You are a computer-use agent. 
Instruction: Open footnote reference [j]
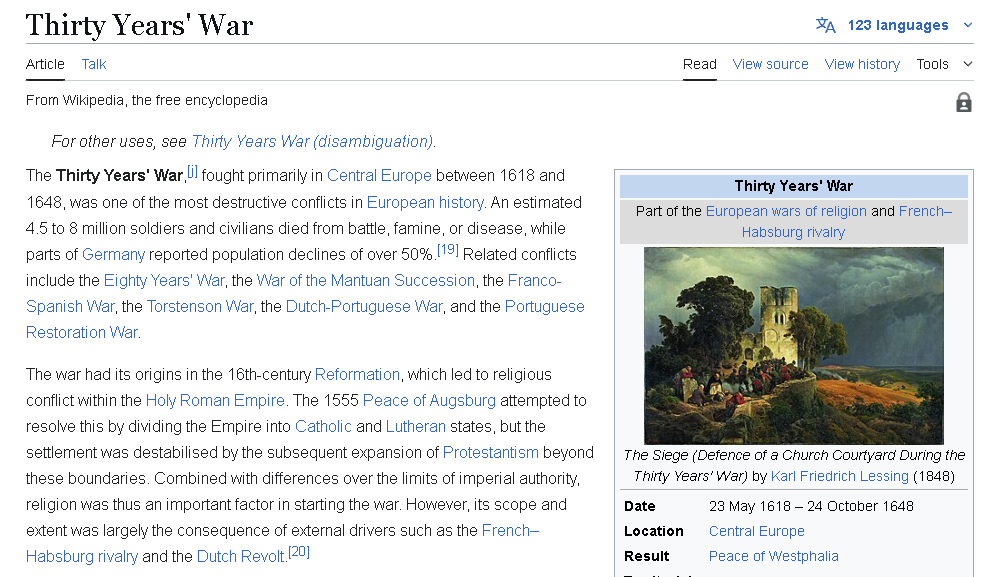(192, 171)
